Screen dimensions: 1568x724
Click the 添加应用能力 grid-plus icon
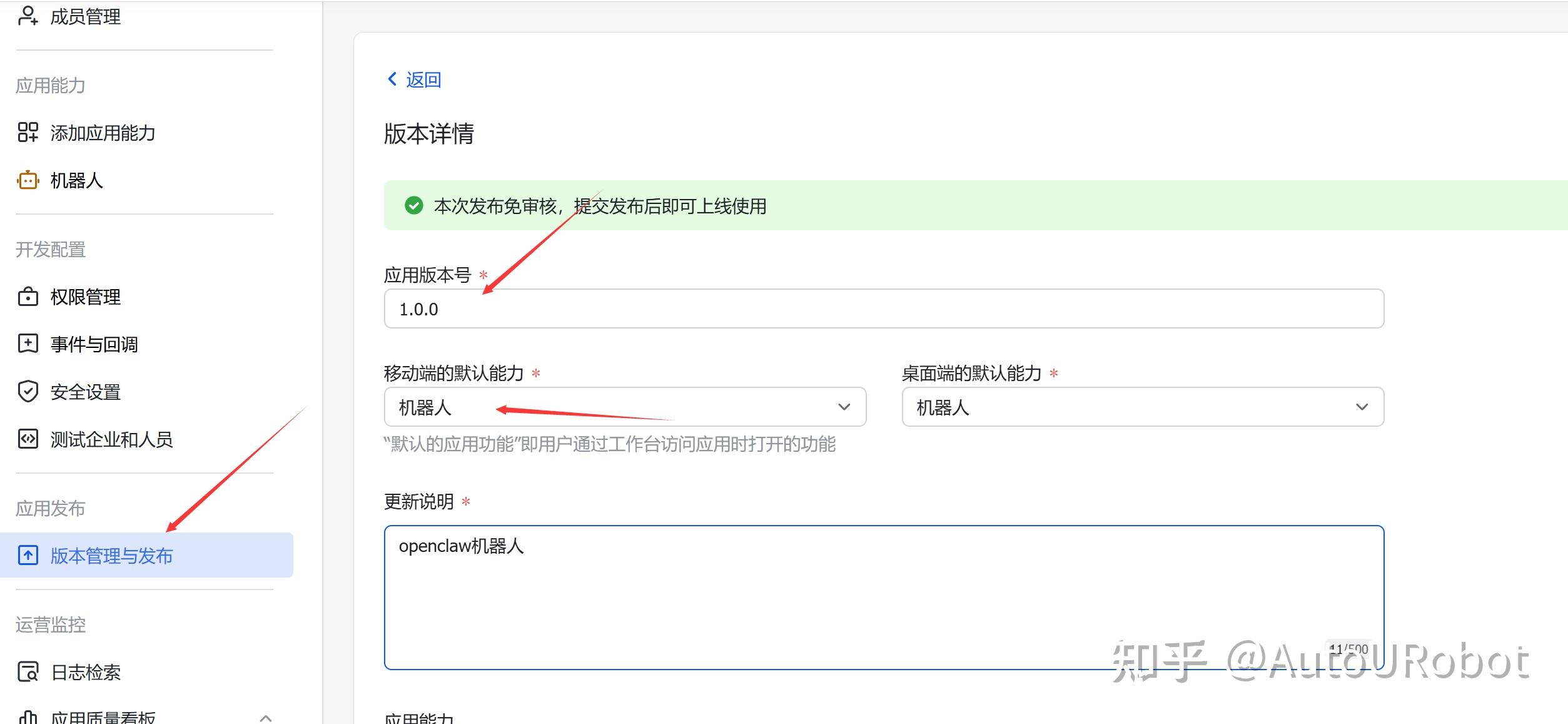coord(28,132)
